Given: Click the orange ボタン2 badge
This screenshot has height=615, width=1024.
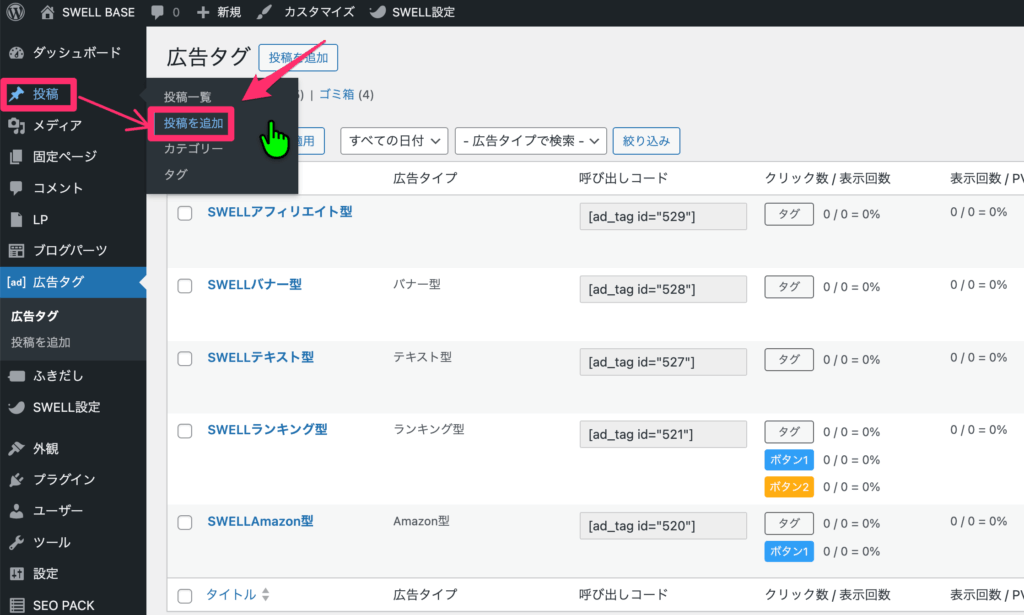Looking at the screenshot, I should [788, 487].
